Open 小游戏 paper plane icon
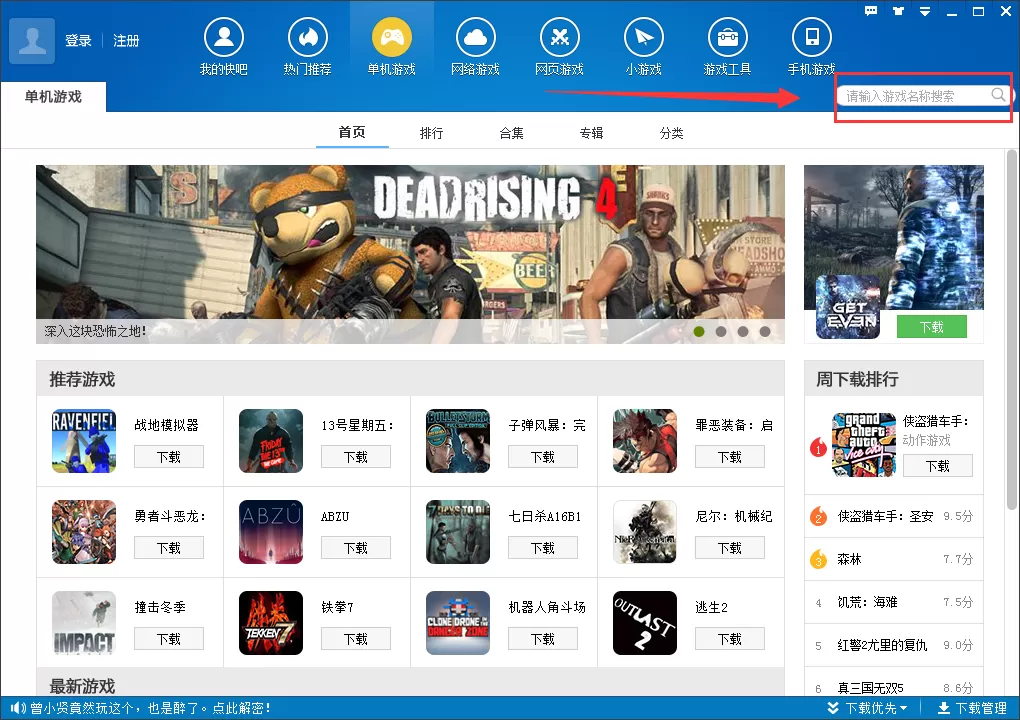1020x720 pixels. click(643, 37)
